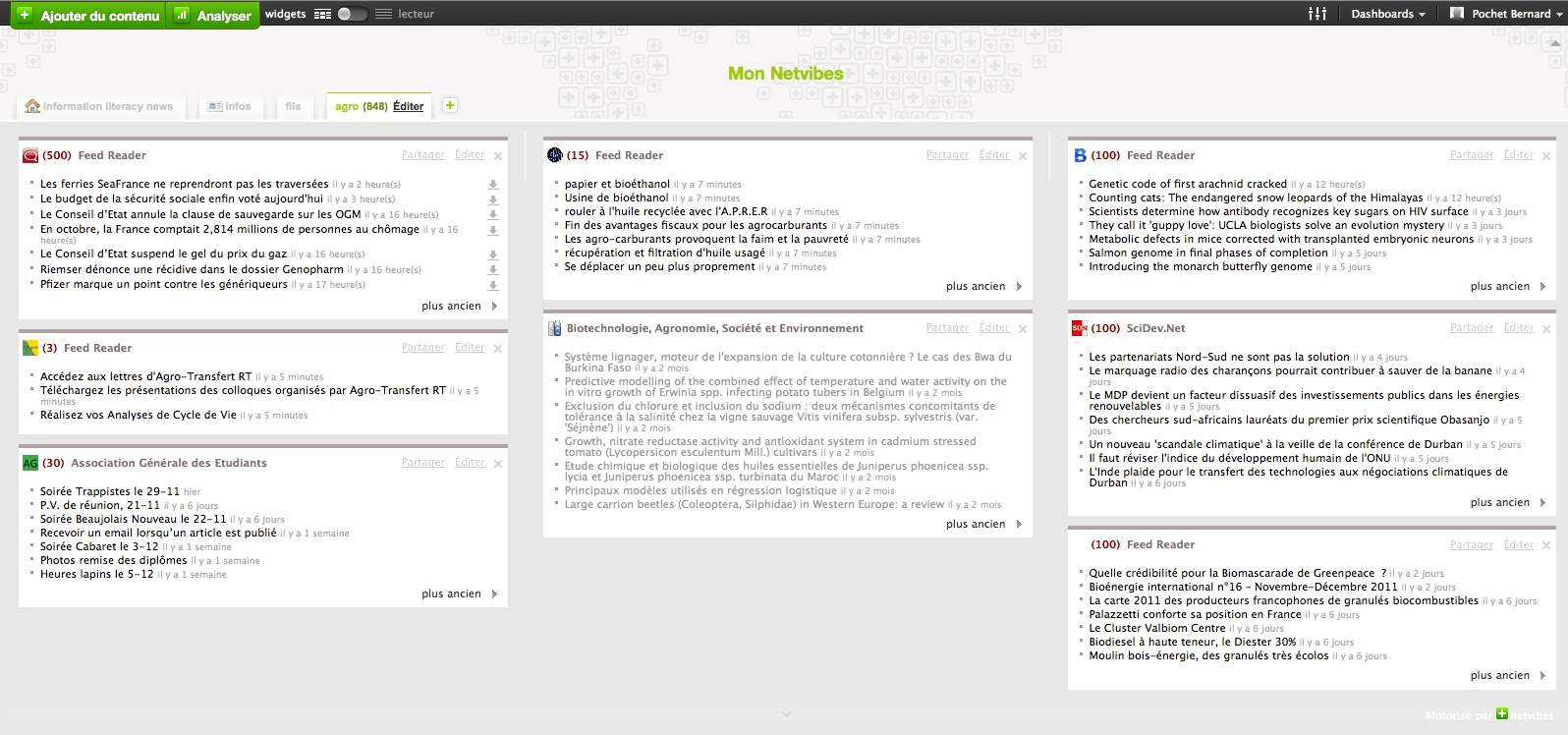Switch to Information literacy news tab
The height and width of the screenshot is (735, 1568).
click(102, 106)
